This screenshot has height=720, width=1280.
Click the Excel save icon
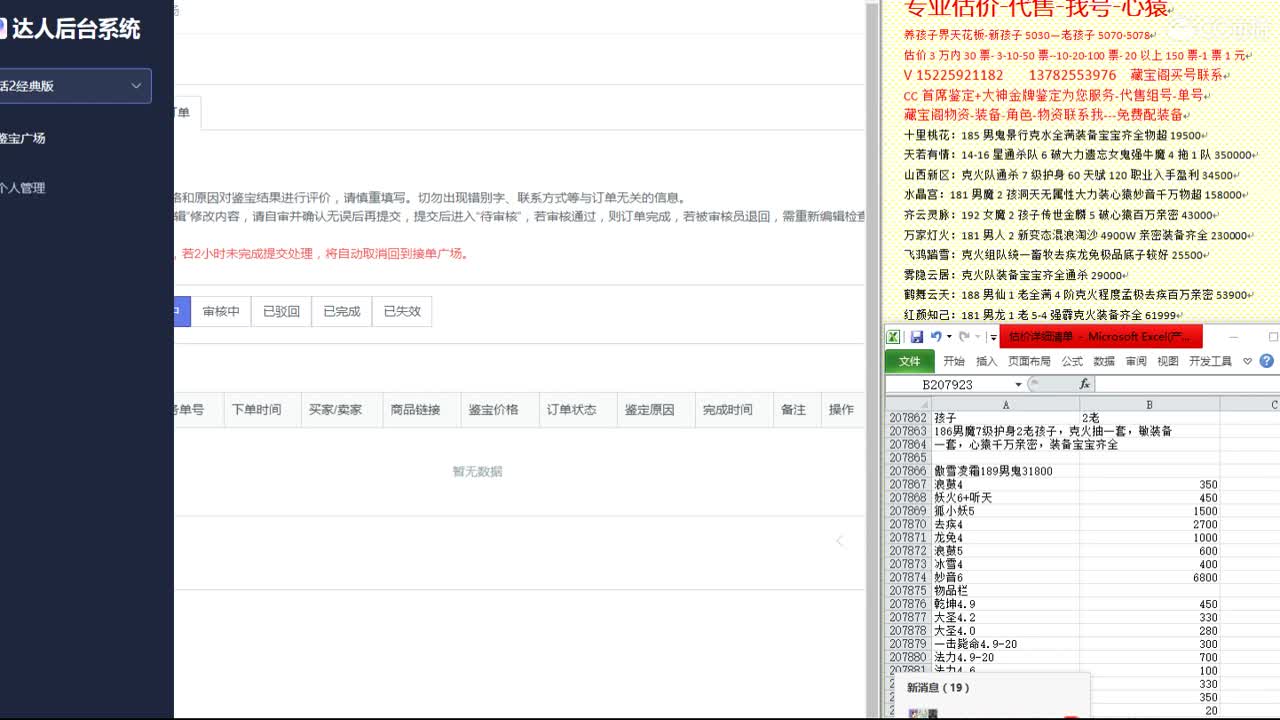point(917,337)
